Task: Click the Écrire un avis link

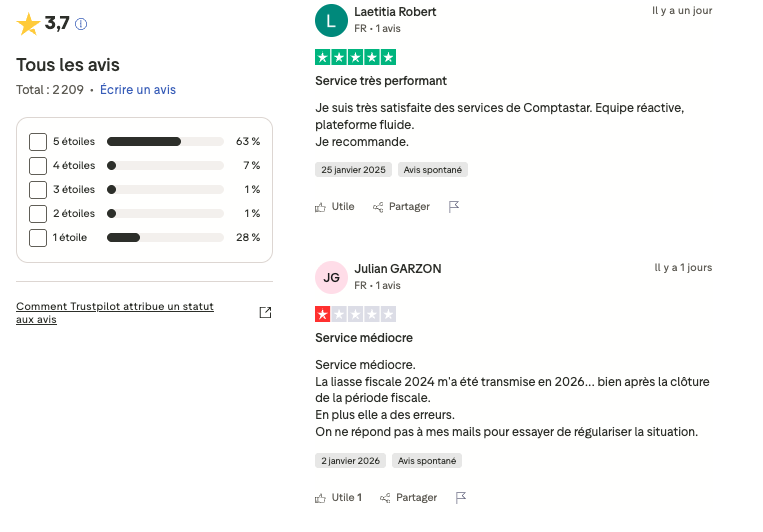Action: tap(138, 90)
